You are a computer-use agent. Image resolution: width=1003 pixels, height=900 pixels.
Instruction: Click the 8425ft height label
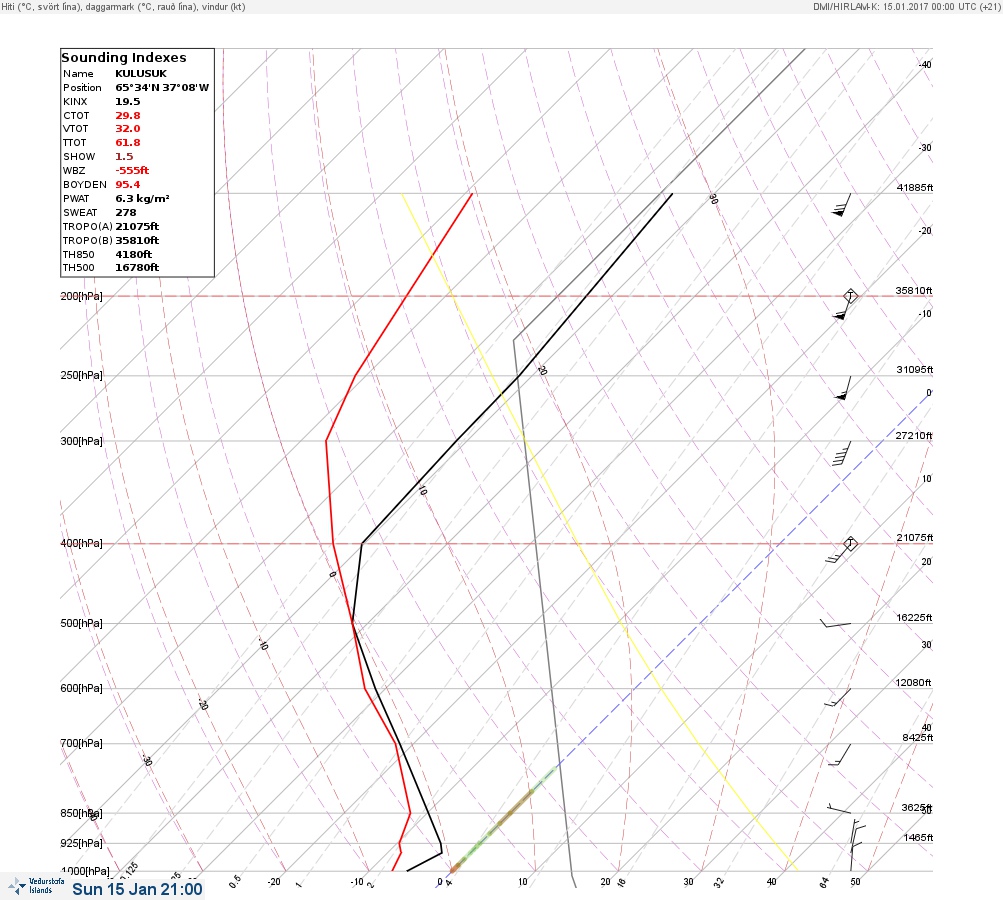point(918,738)
